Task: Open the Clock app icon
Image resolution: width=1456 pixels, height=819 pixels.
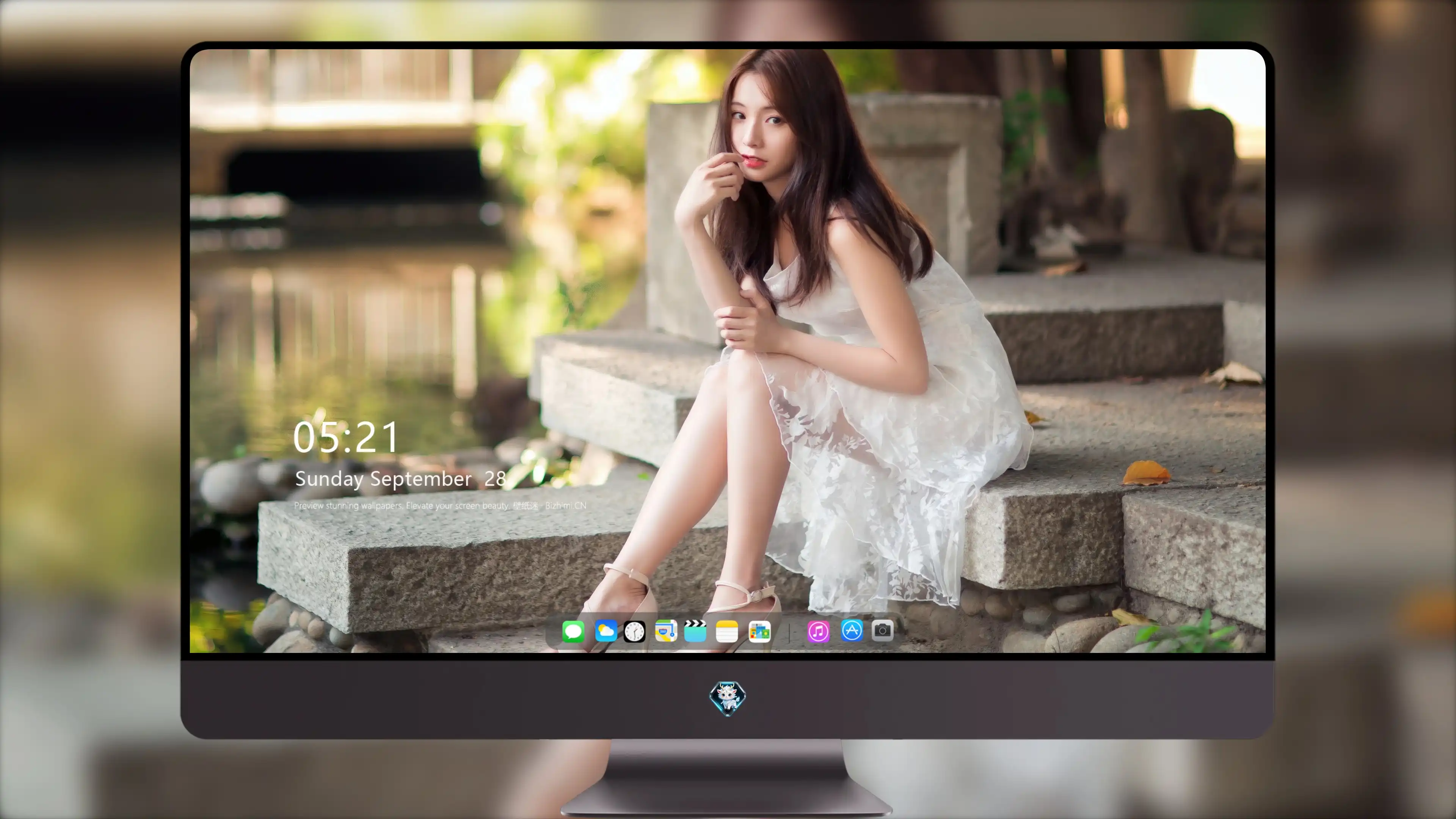Action: (x=634, y=631)
